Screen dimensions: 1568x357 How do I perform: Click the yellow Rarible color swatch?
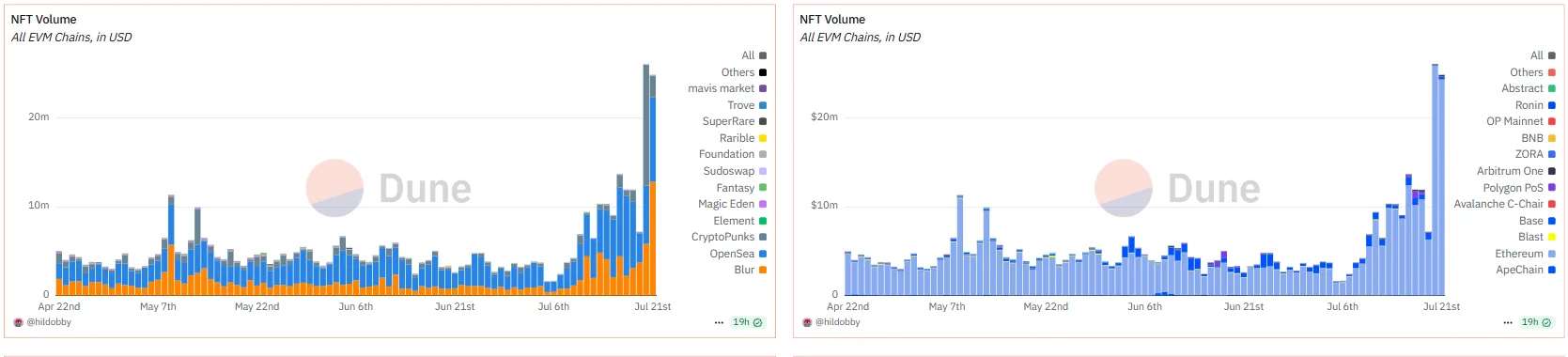[763, 138]
